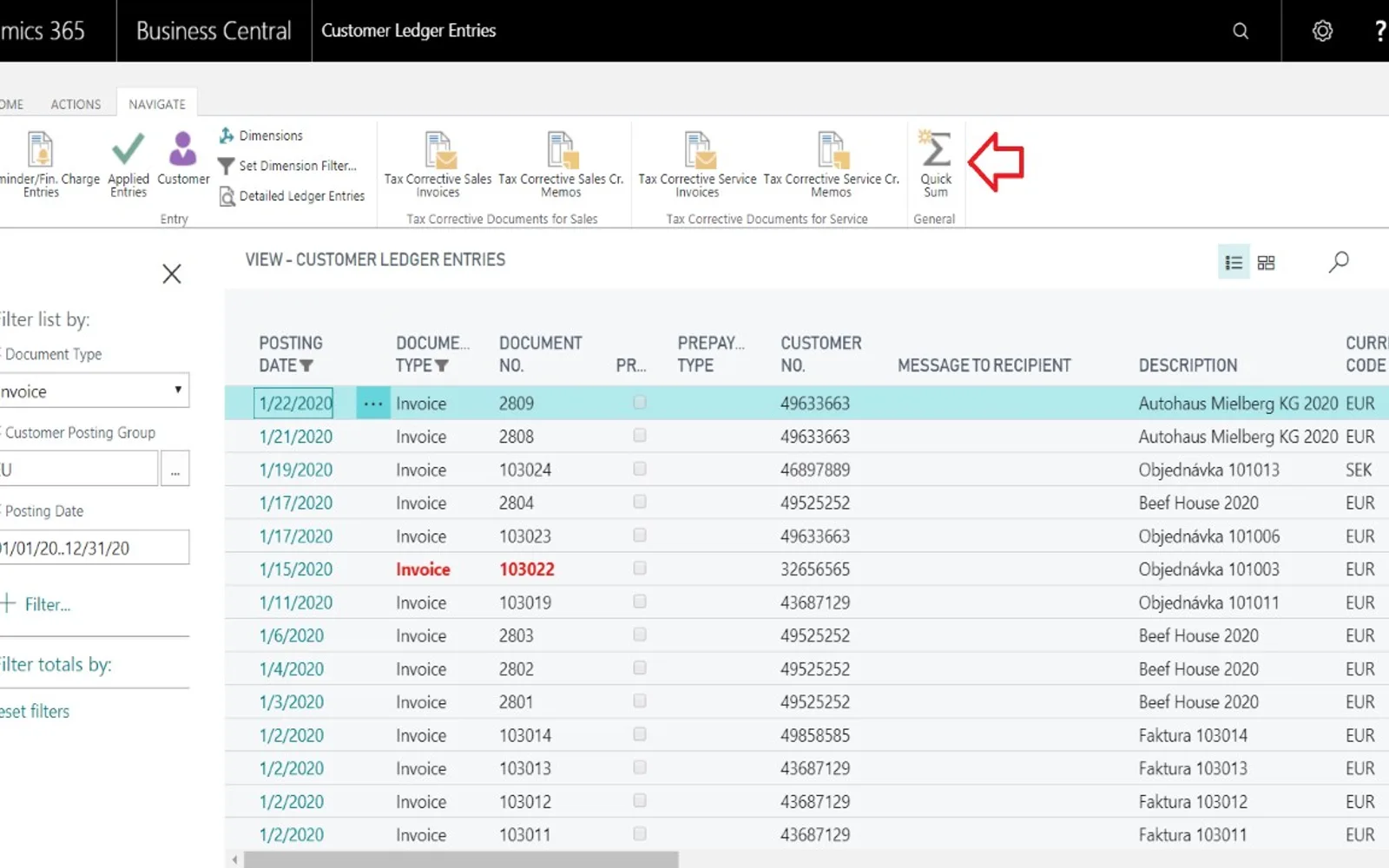Toggle prepayment checkbox for document 103023
This screenshot has height=868, width=1389.
tap(640, 536)
